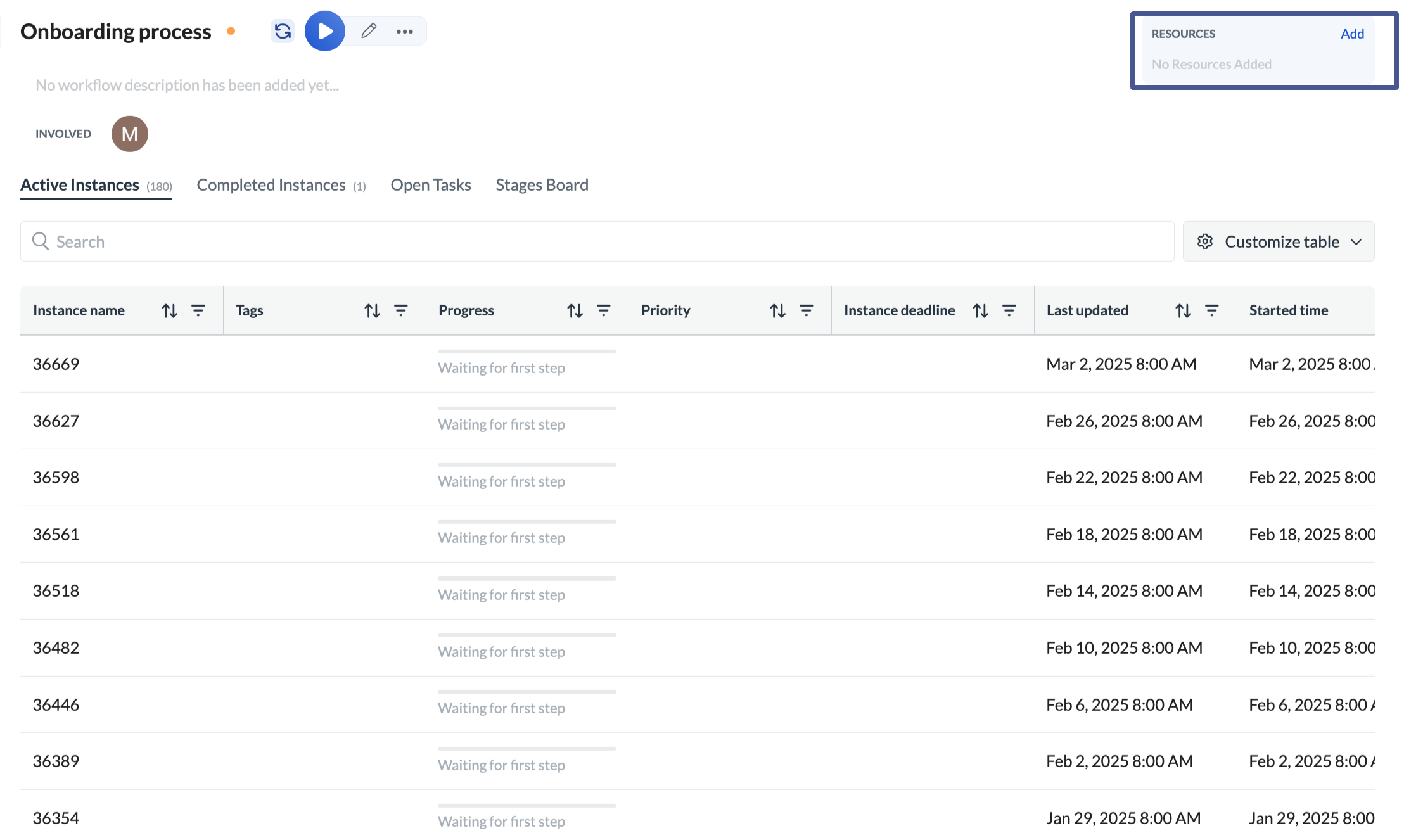Viewport: 1404px width, 840px height.
Task: Filter the Progress column
Action: [x=604, y=310]
